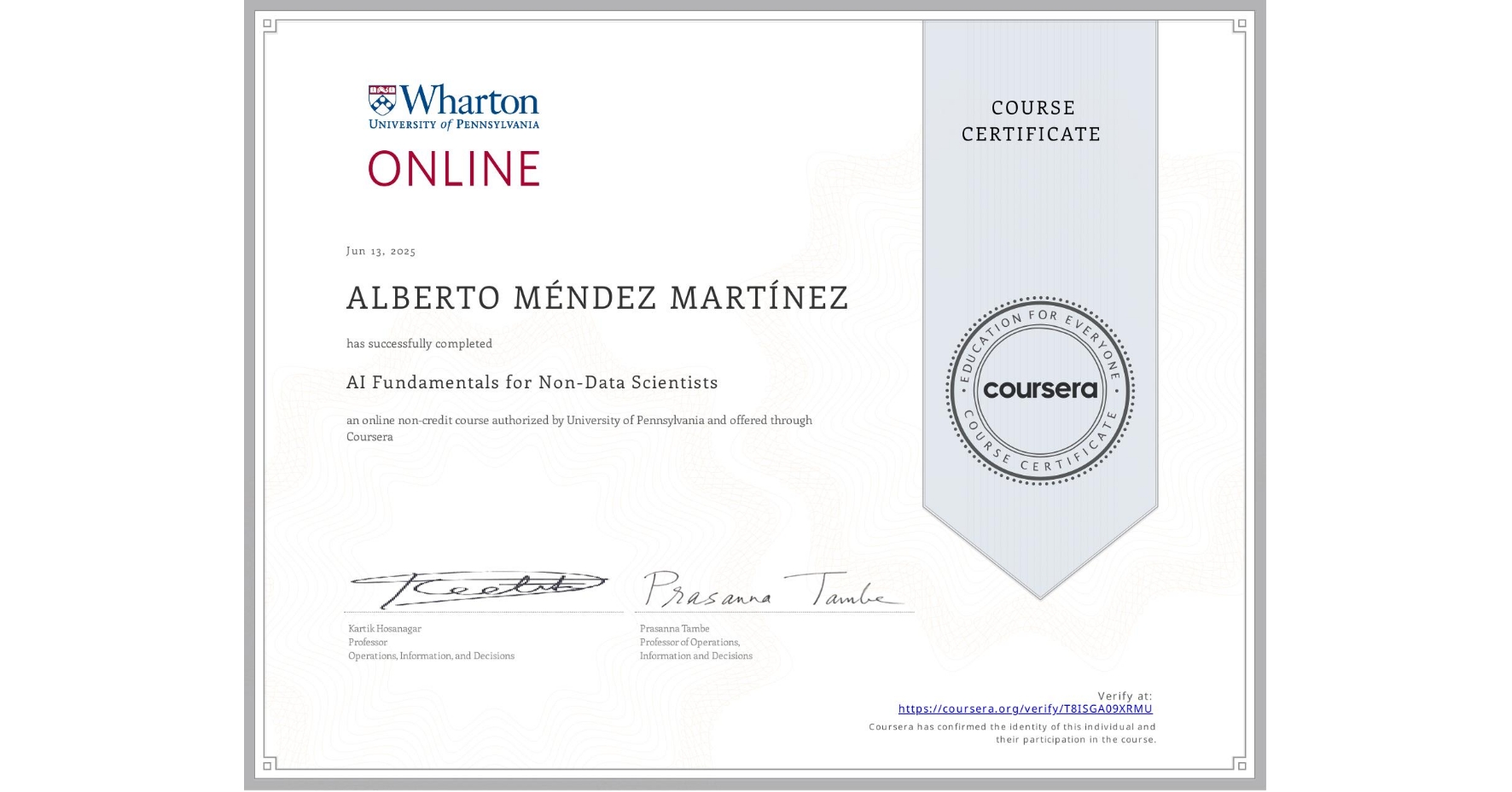Click the 'online non-credit course authorized' description
Image resolution: width=1512 pixels, height=792 pixels.
click(x=579, y=428)
